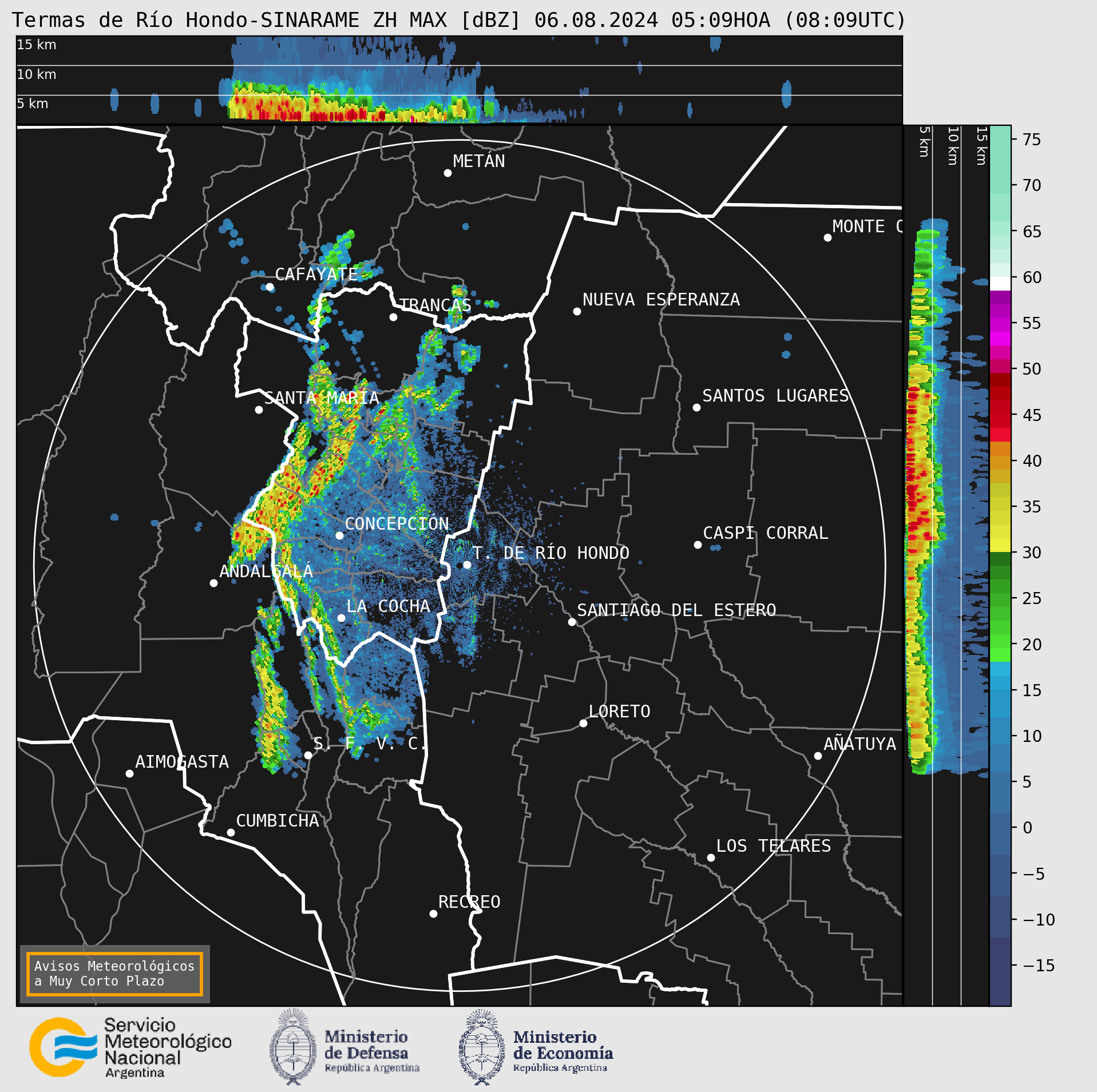Select the CONCEPCIÓN city label
The height and width of the screenshot is (1092, 1097).
click(397, 524)
